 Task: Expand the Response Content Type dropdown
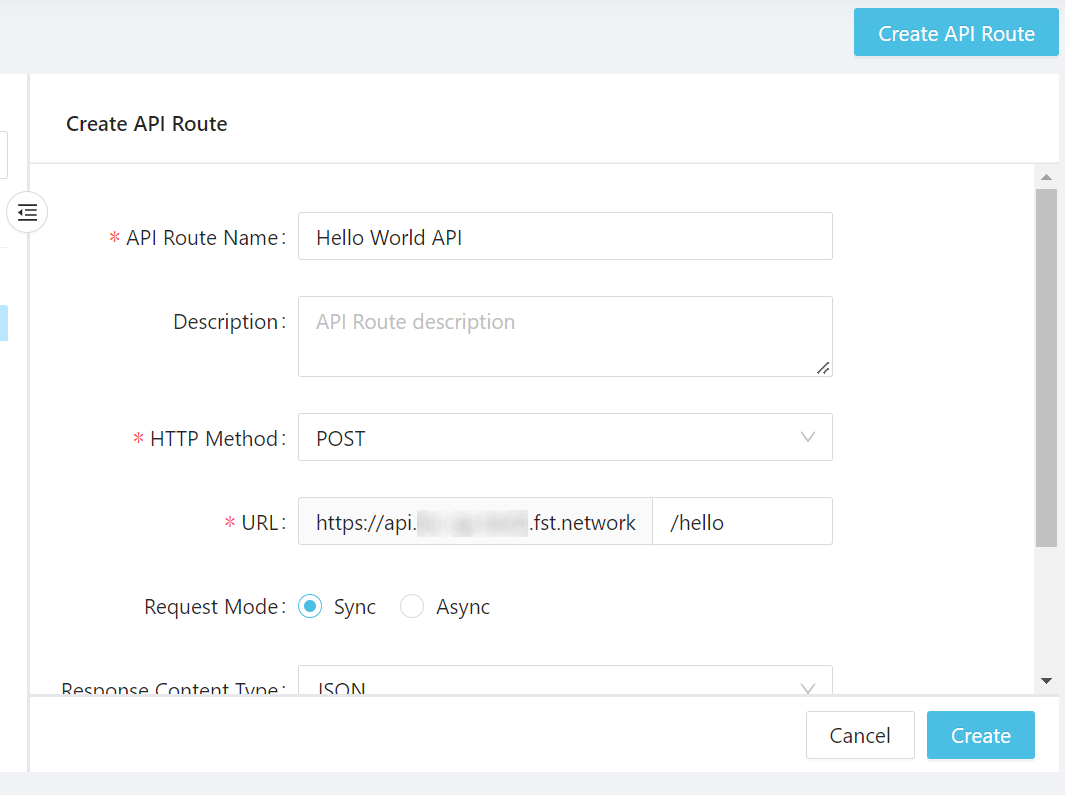(564, 684)
